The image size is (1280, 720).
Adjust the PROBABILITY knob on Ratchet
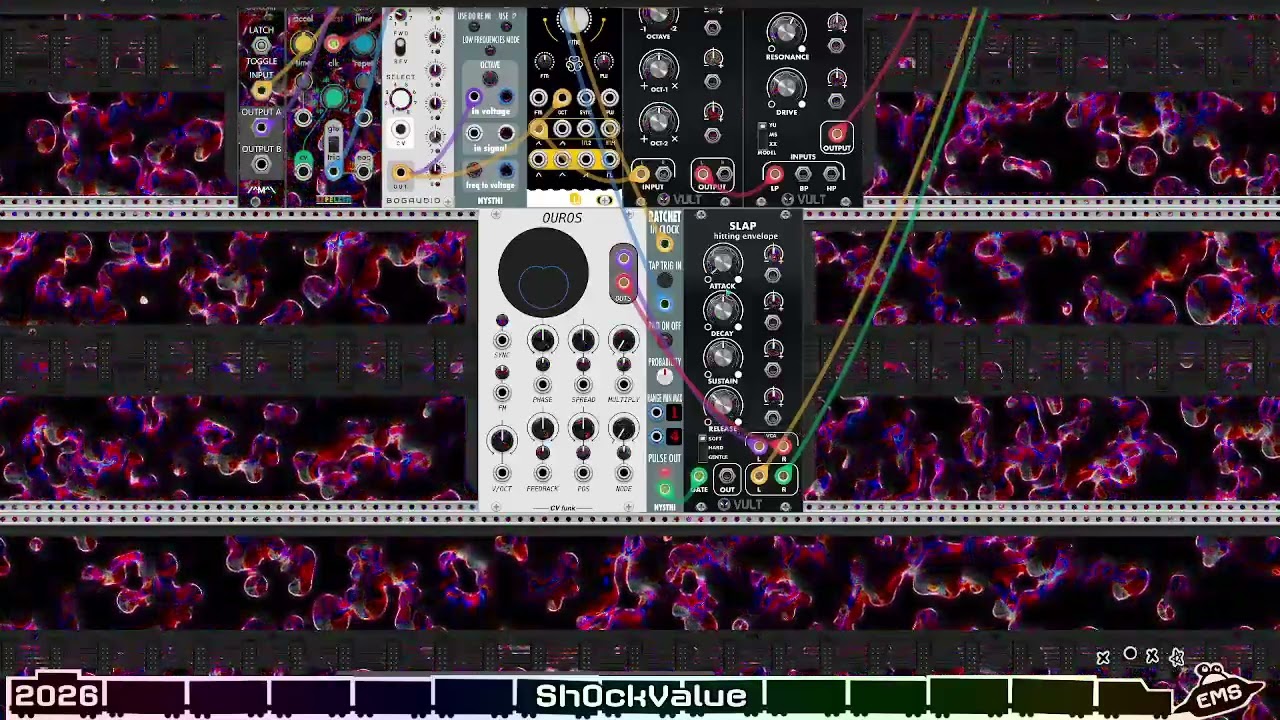tap(664, 377)
